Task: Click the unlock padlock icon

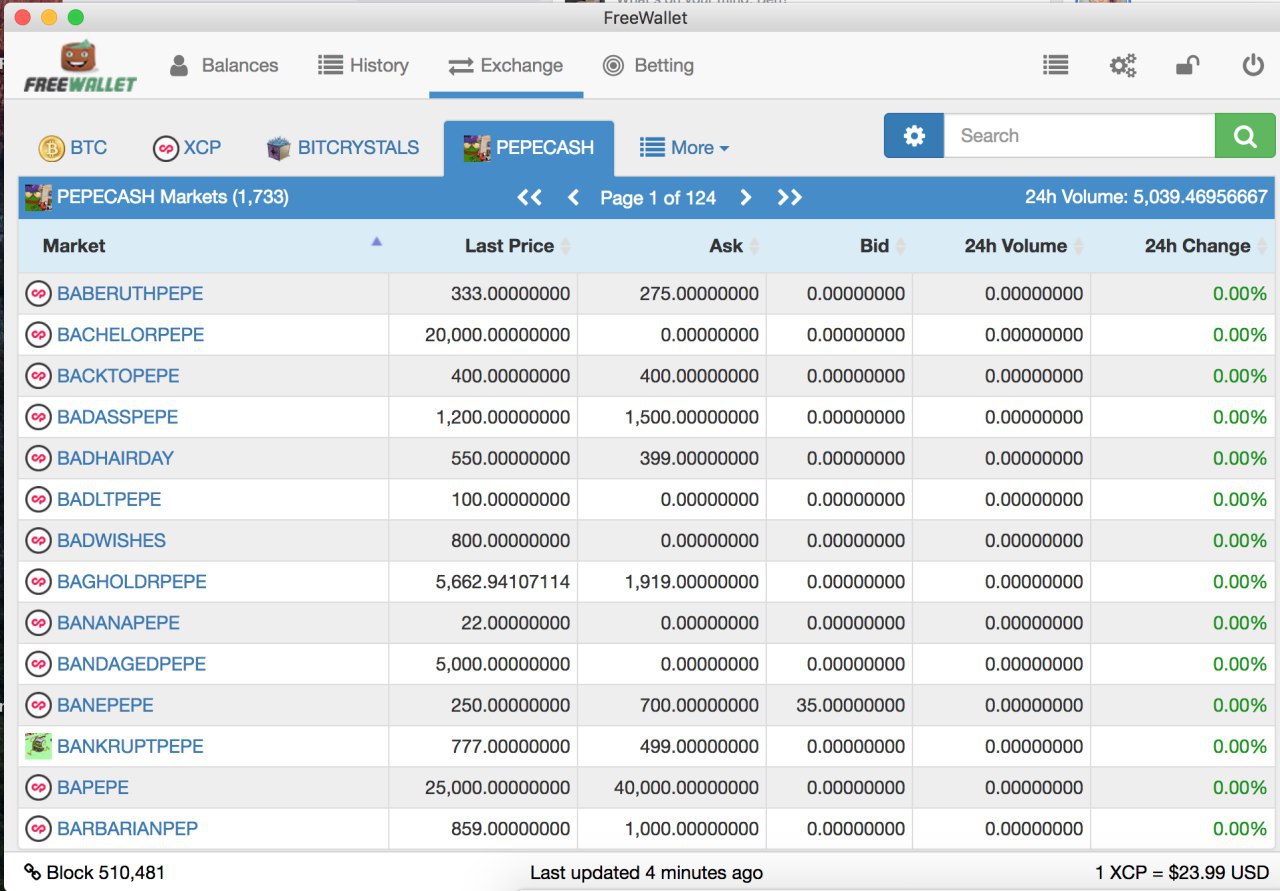Action: tap(1187, 66)
